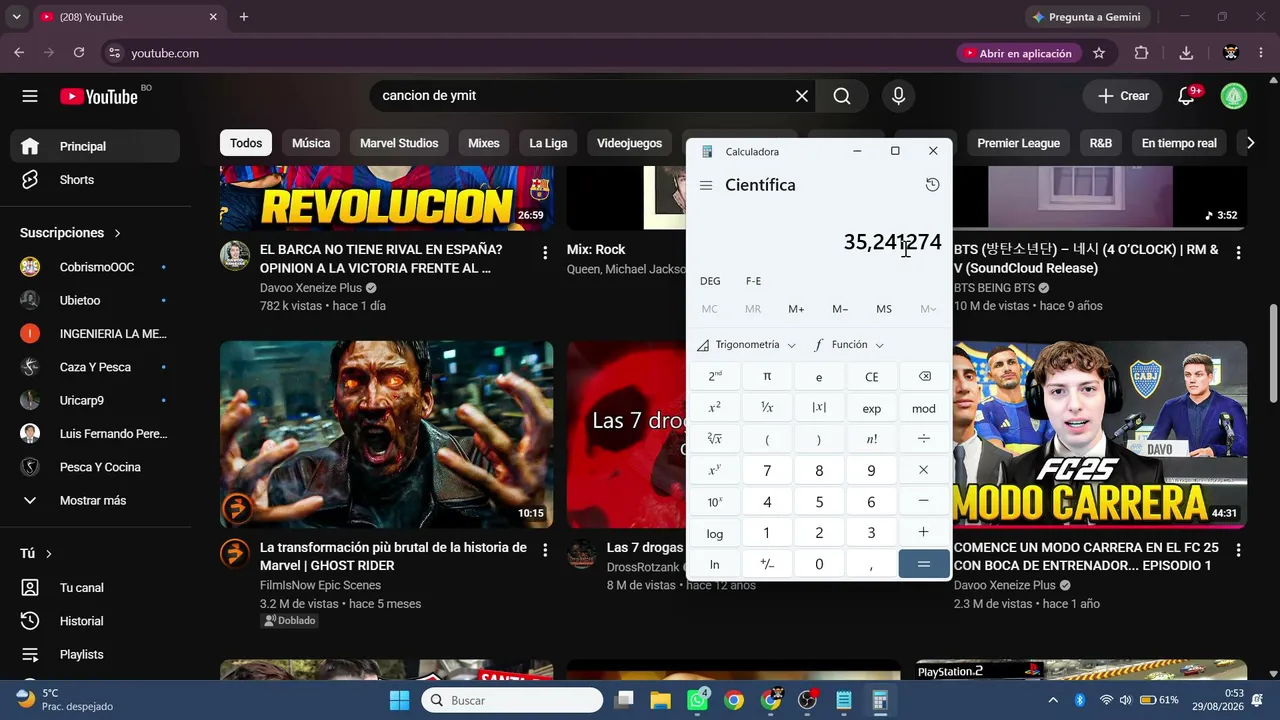Open the YouTube account avatar menu
This screenshot has width=1280, height=720.
tap(1233, 96)
